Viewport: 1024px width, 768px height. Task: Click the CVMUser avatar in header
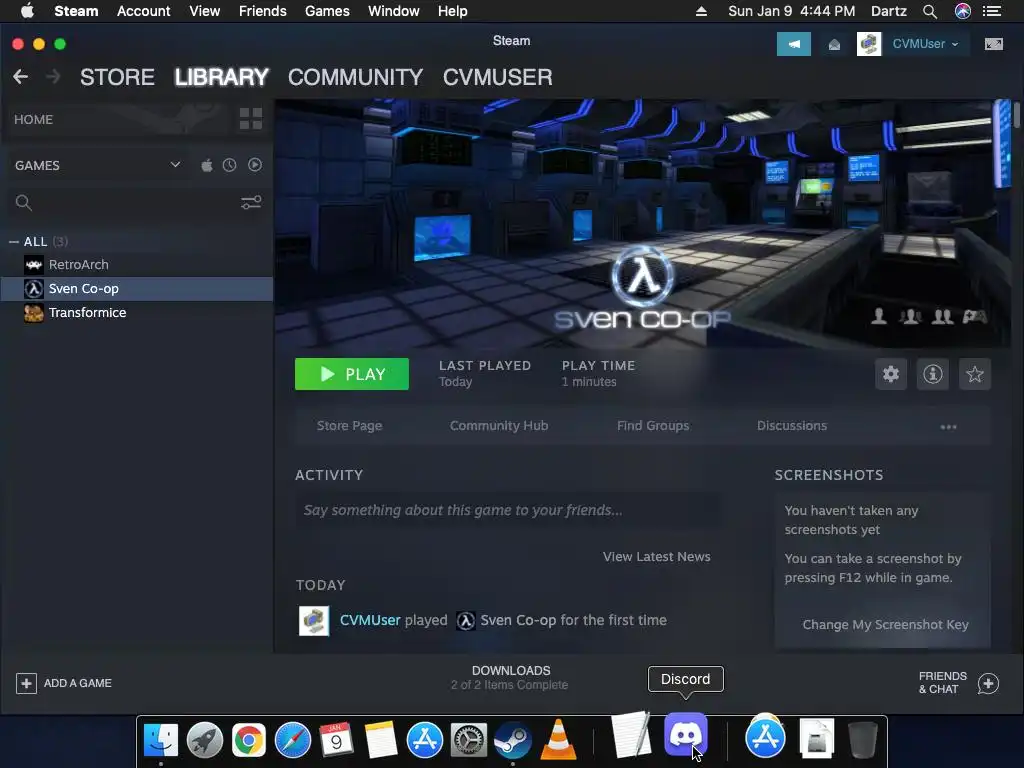click(869, 44)
